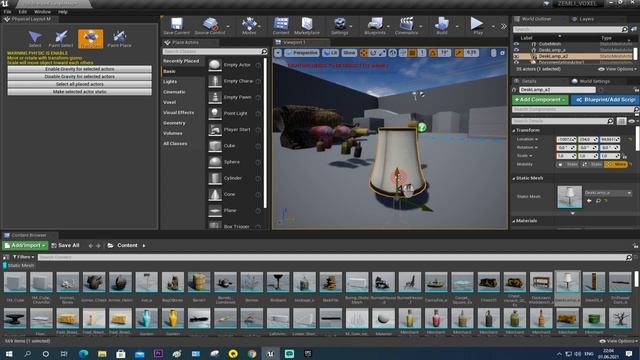Toggle visibility eye for CubeMesh actor
Viewport: 640px width, 360px height.
point(516,44)
